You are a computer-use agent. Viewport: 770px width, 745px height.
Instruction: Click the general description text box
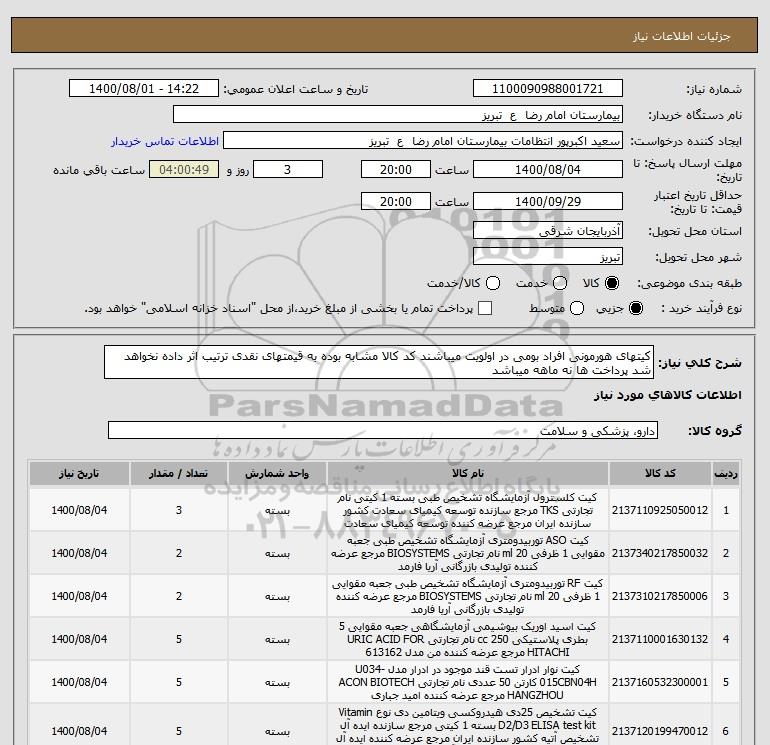(x=379, y=362)
